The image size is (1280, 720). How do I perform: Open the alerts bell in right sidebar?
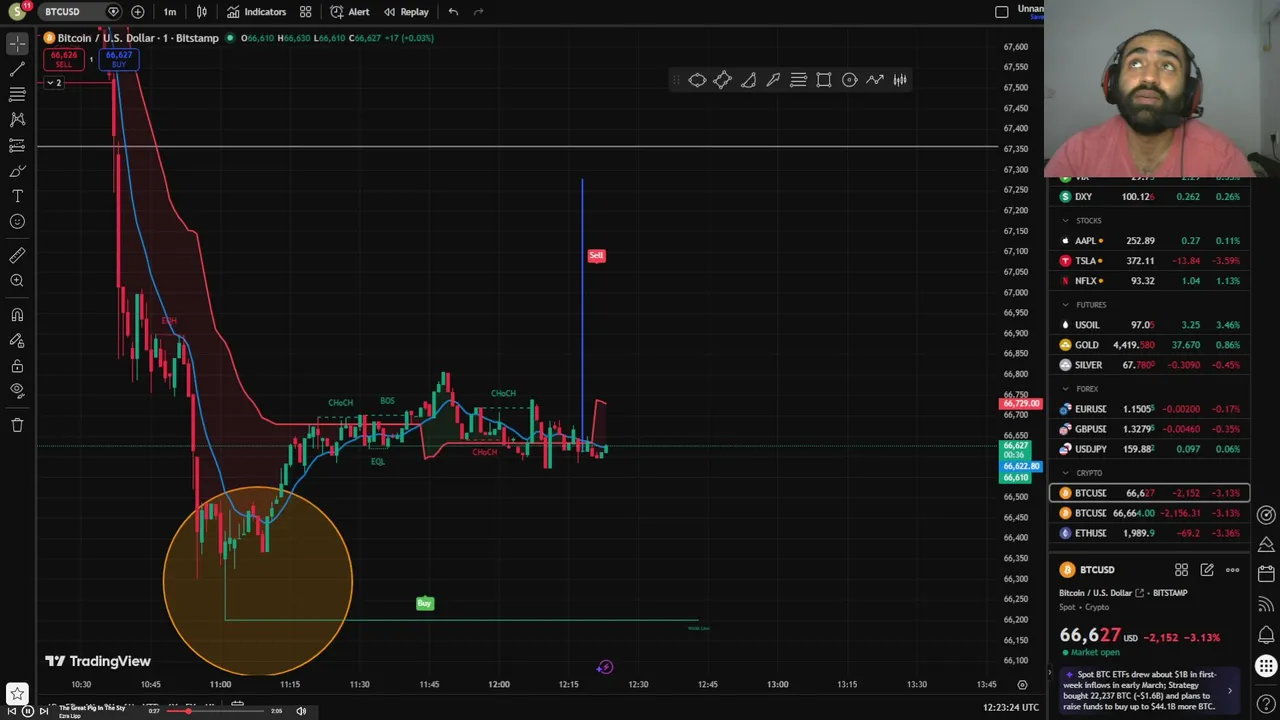[x=1266, y=635]
